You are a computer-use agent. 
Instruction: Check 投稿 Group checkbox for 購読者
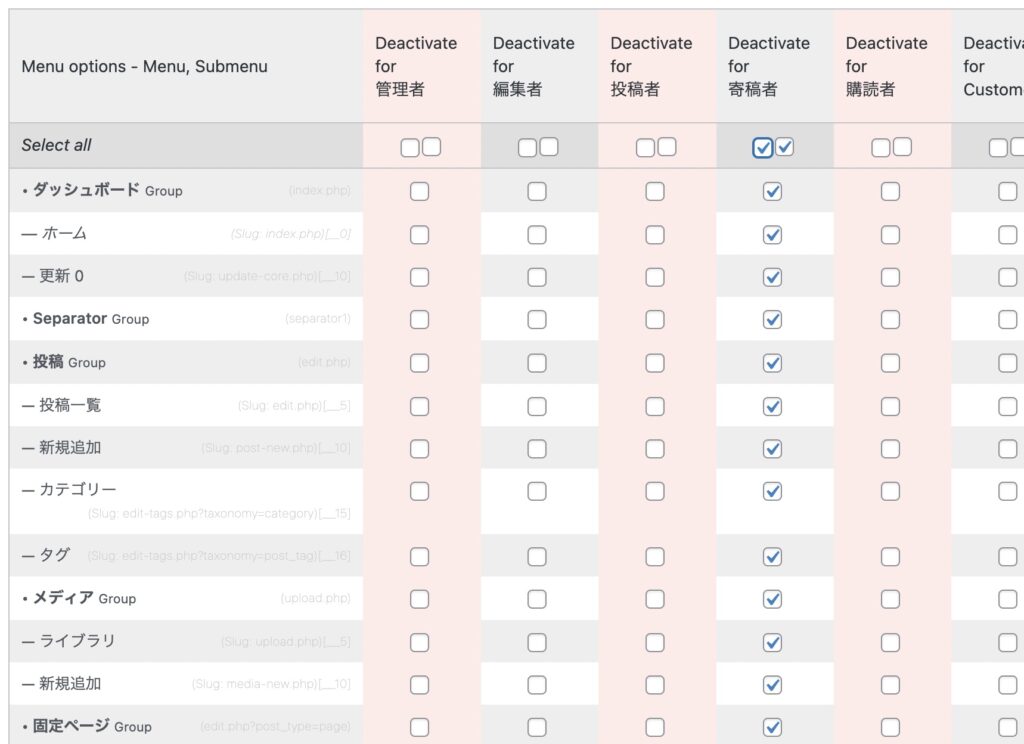coord(890,363)
